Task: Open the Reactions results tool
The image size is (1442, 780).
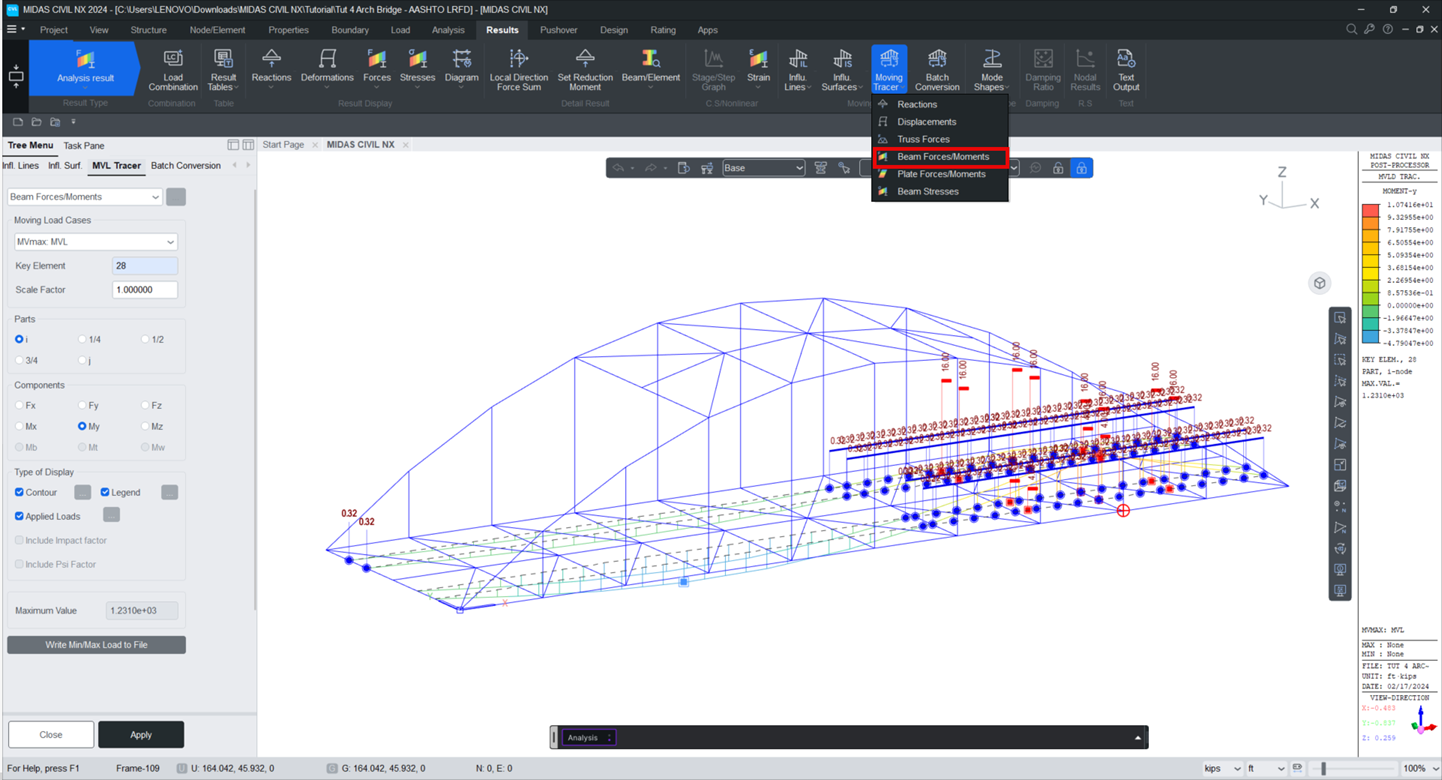Action: pyautogui.click(x=271, y=70)
